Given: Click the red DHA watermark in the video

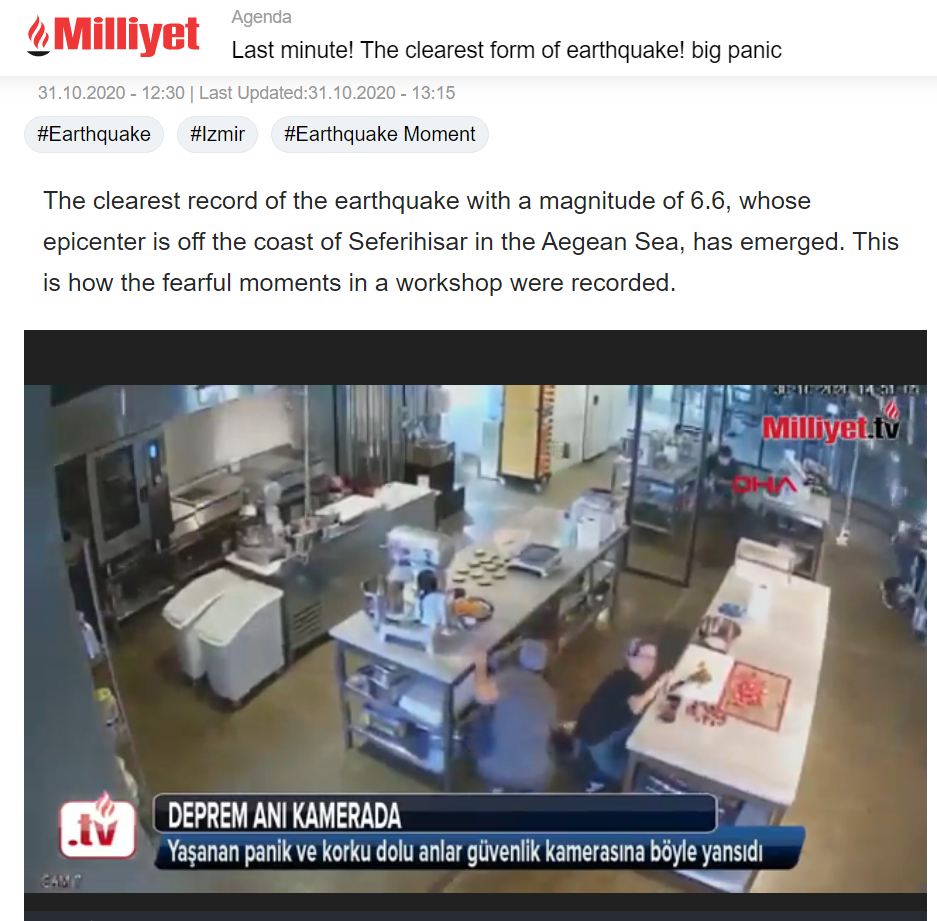Looking at the screenshot, I should point(765,484).
